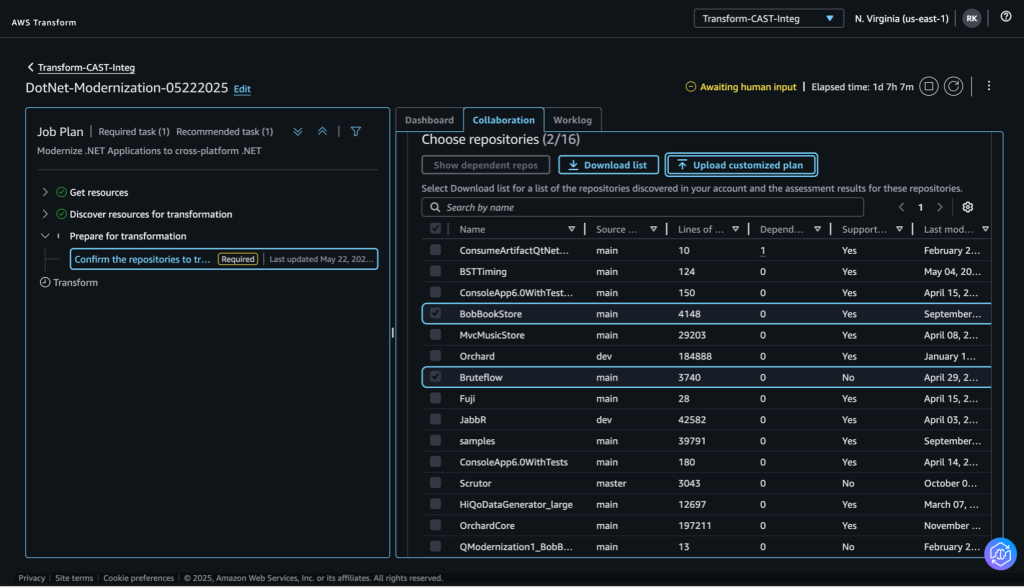The image size is (1024, 588).
Task: Click the Search by name field
Action: click(643, 207)
